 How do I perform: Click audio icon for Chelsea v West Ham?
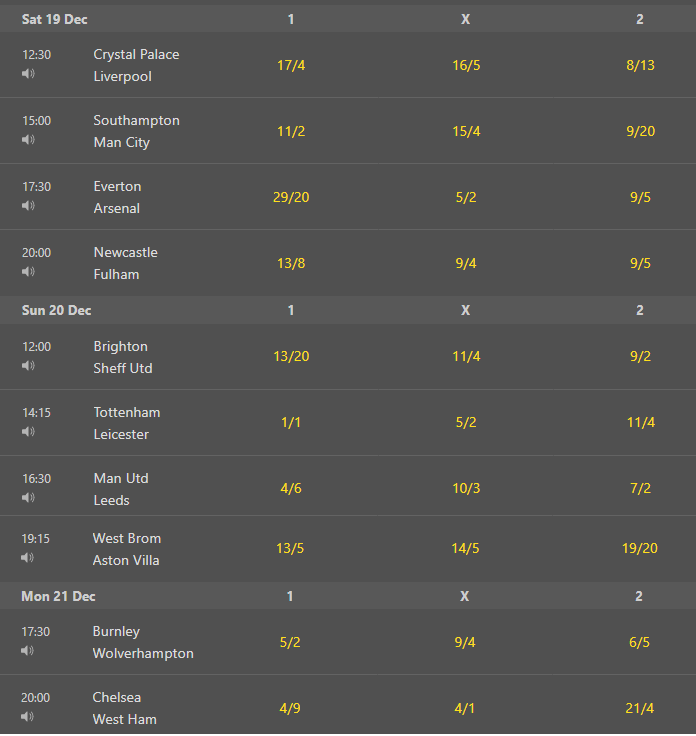tap(27, 716)
